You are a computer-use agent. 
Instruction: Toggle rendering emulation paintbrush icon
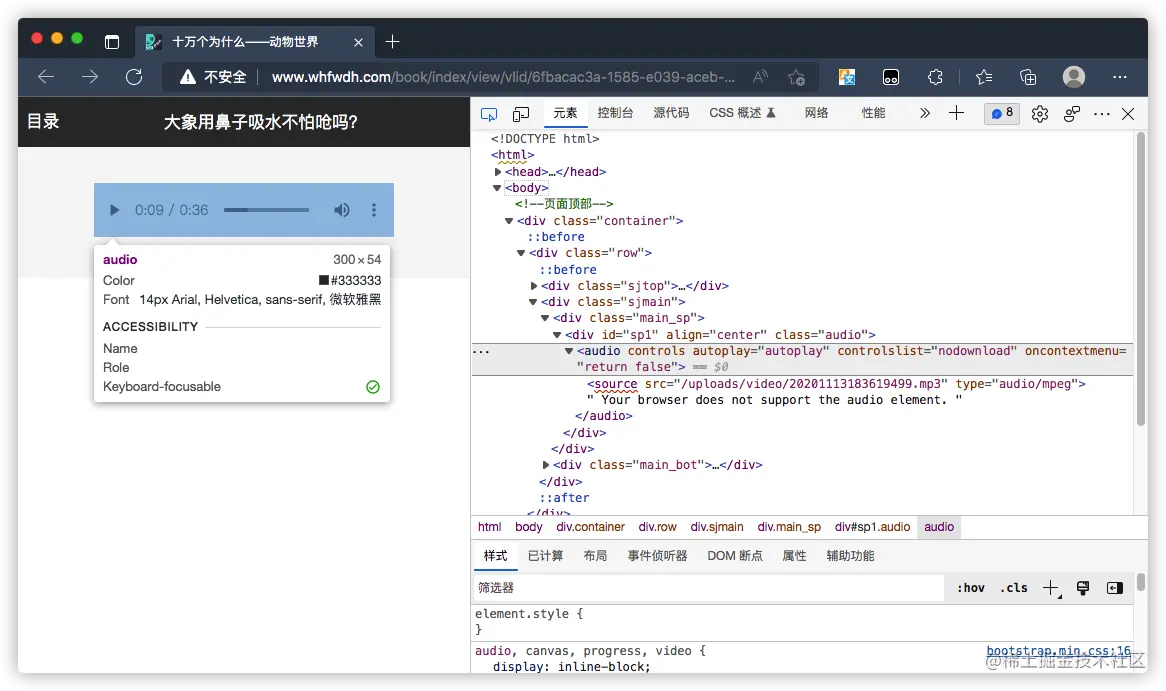[x=1083, y=588]
